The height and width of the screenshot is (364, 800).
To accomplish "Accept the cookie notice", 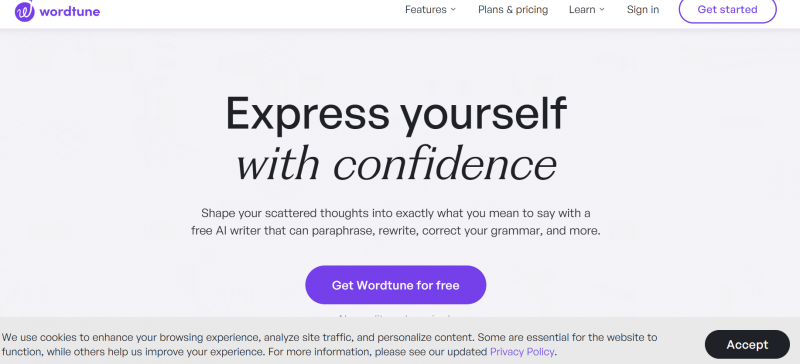I will [747, 345].
